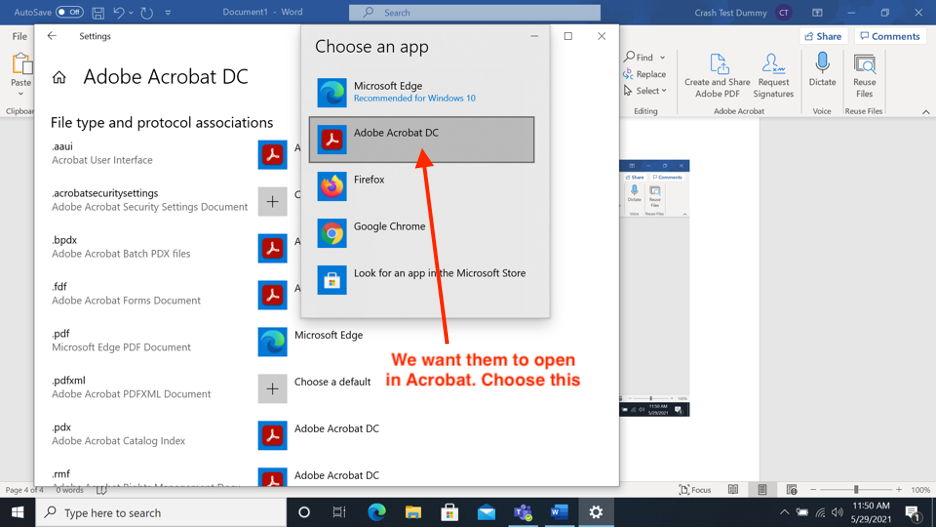
Task: Click Create and Share Adobe PDF
Action: click(718, 76)
